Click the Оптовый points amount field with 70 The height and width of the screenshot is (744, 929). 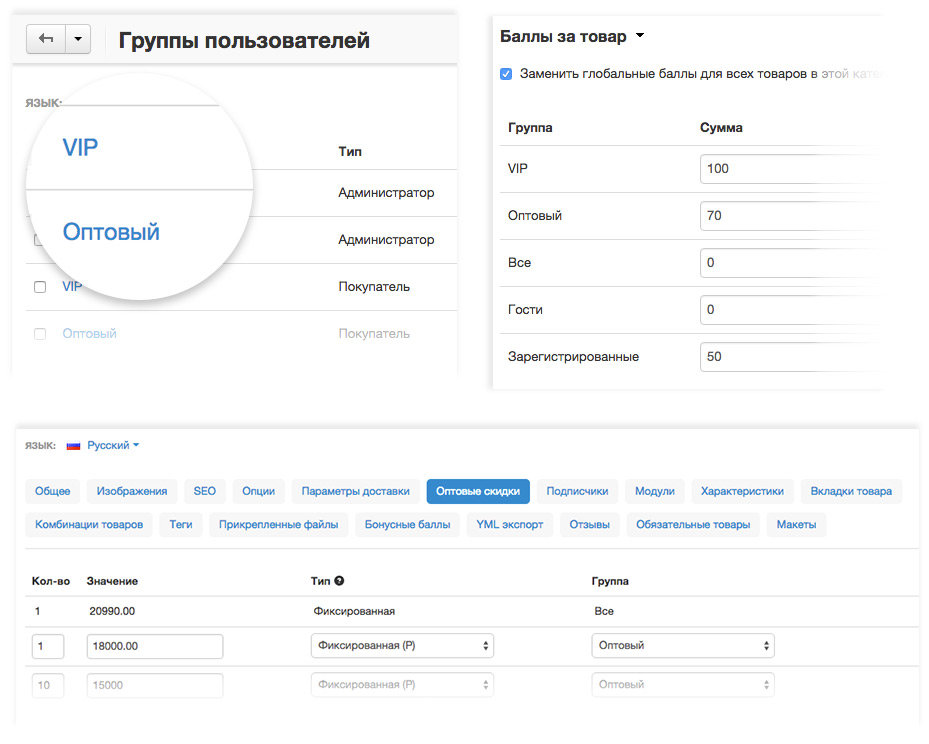(788, 216)
